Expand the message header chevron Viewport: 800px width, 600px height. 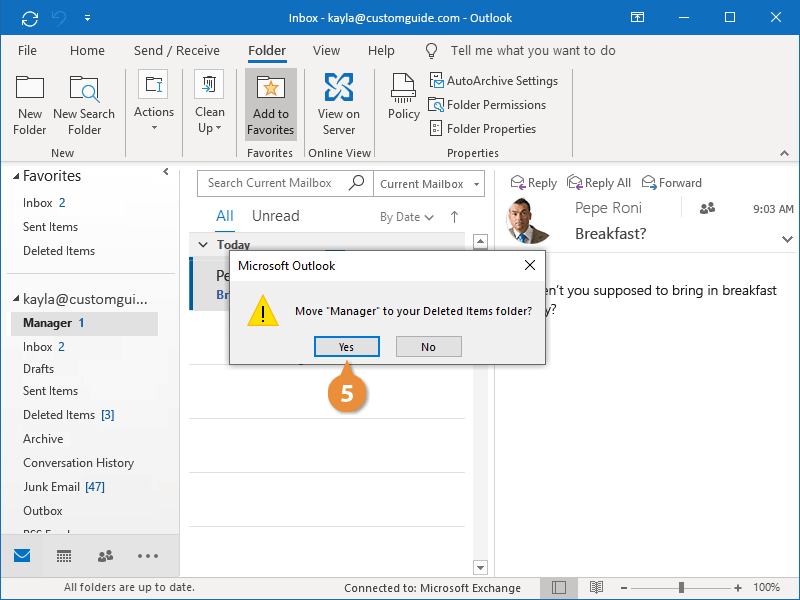(x=787, y=239)
